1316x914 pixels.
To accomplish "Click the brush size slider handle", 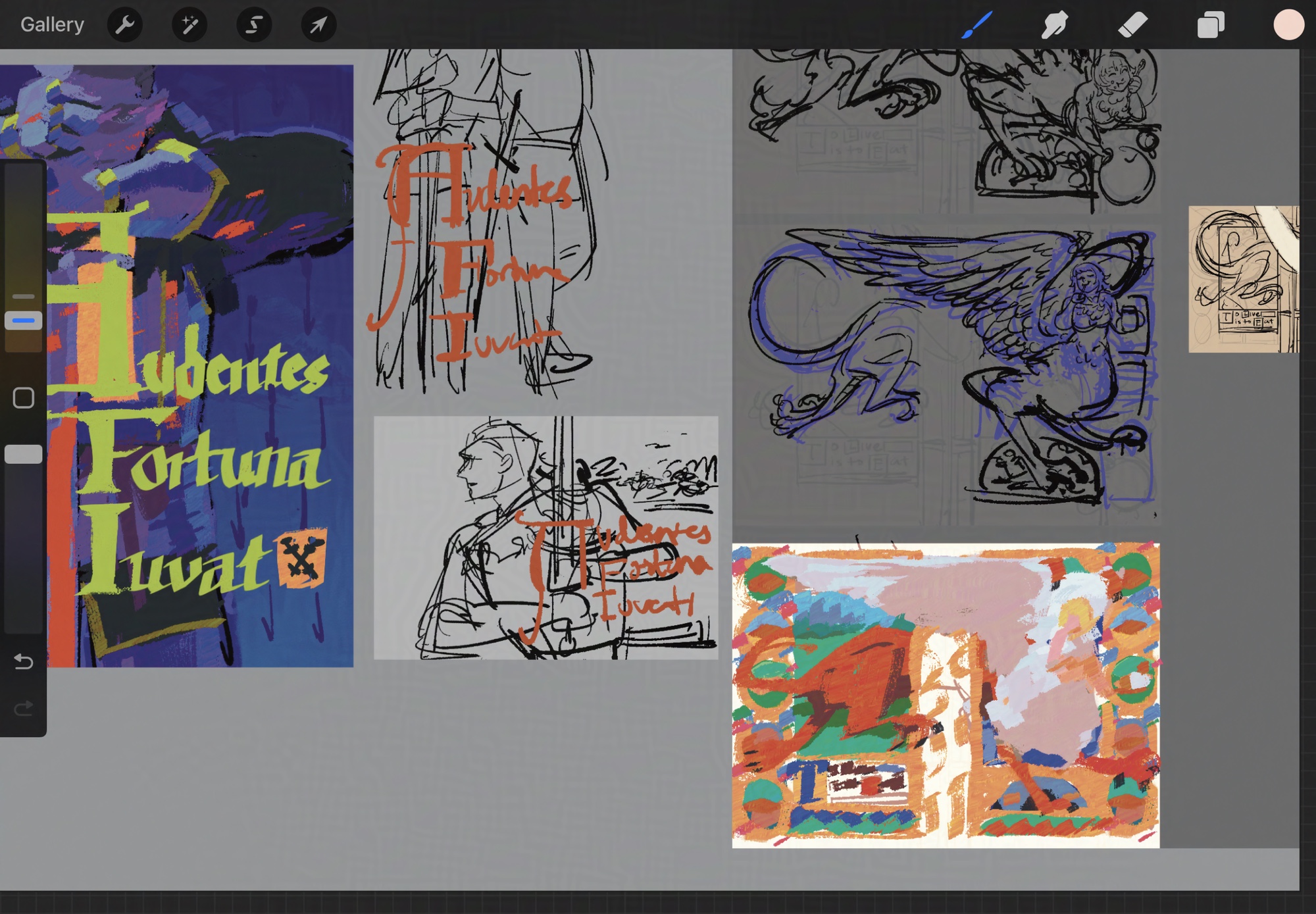I will (x=24, y=321).
